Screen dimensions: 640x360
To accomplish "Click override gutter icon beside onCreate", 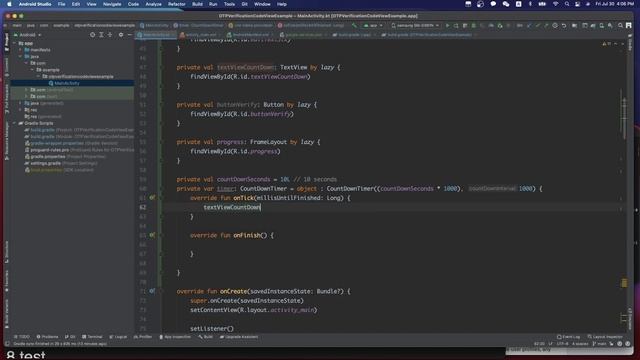I will click(x=152, y=291).
